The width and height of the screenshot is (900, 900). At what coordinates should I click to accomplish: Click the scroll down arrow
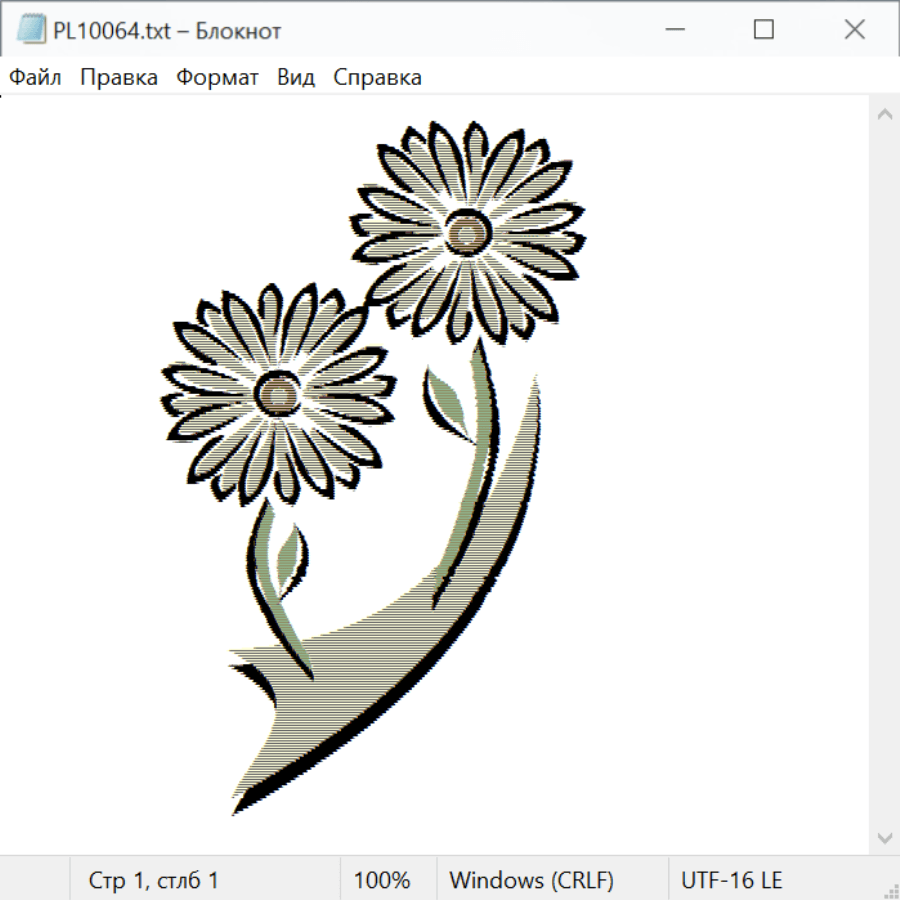coord(884,837)
